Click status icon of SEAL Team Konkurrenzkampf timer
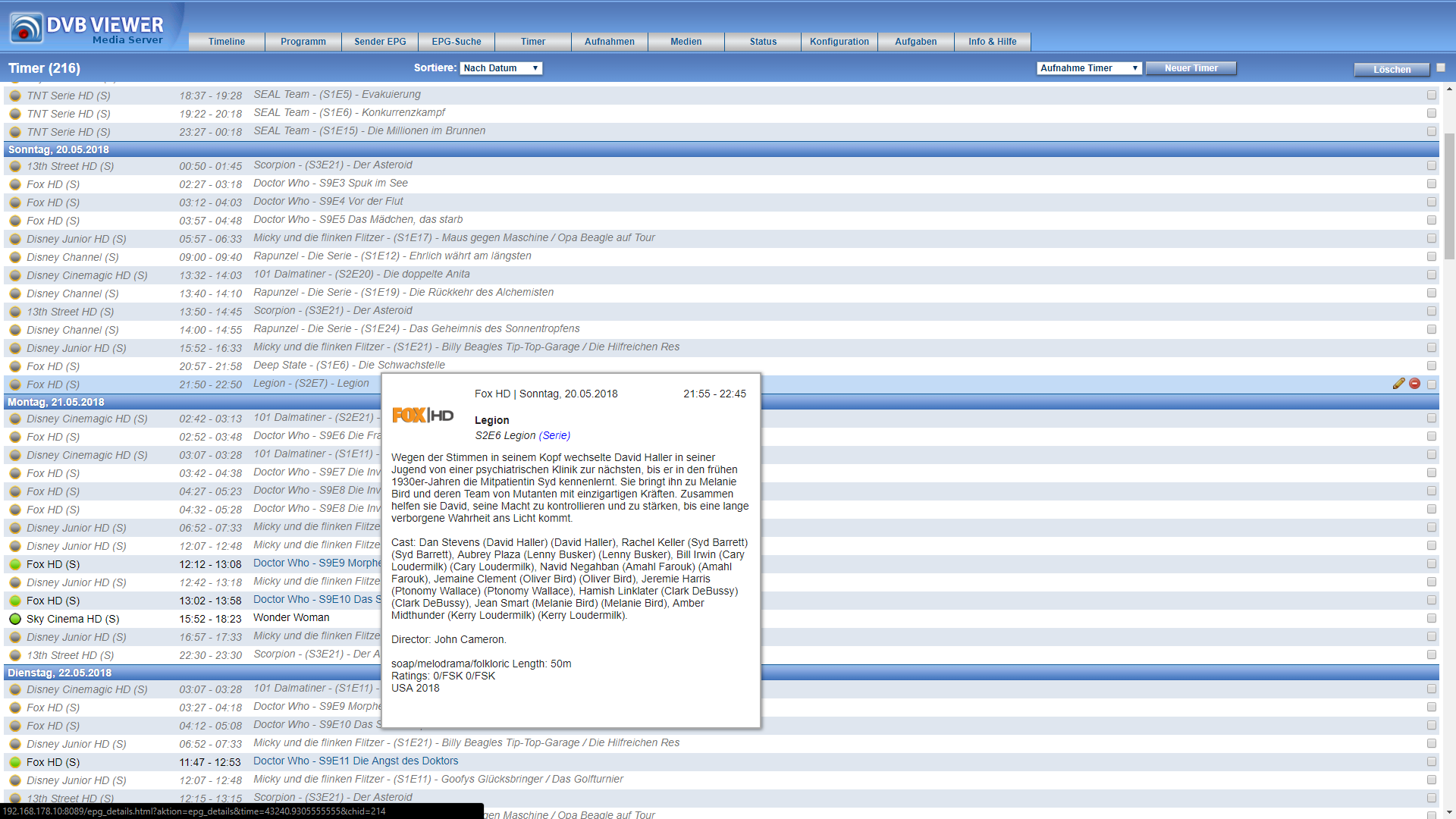Image resolution: width=1456 pixels, height=819 pixels. point(15,114)
